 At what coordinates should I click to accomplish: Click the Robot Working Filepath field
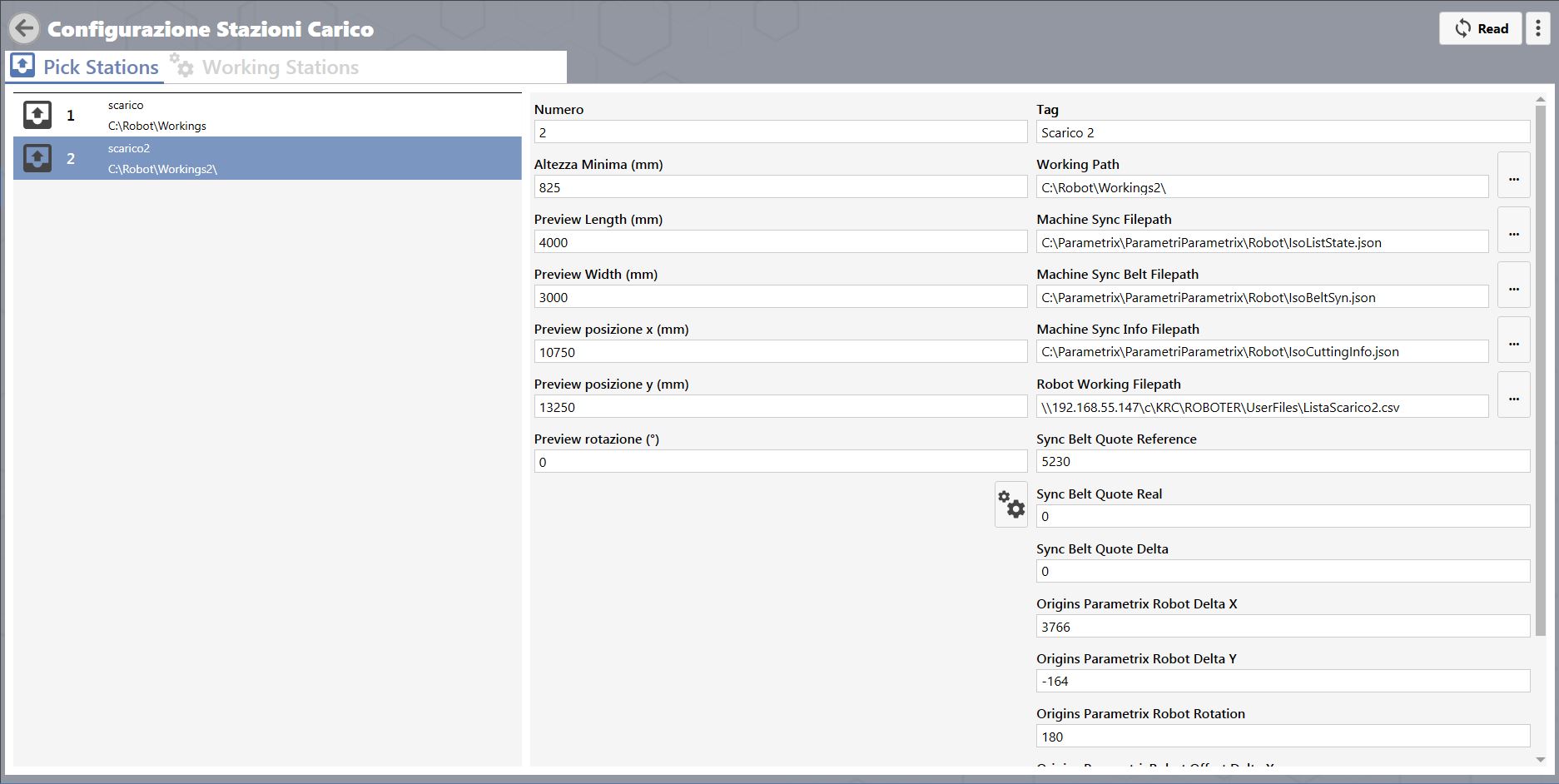pos(1262,407)
